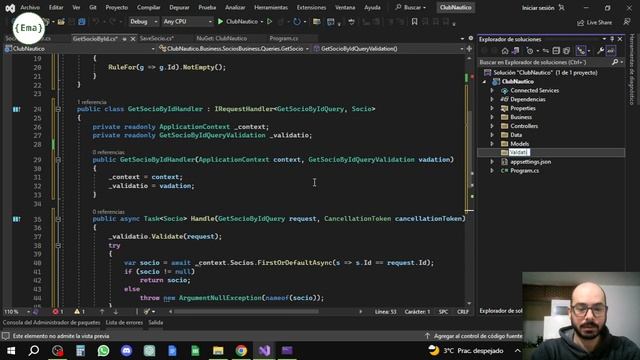Click the 1 referencia CodeLens link
640x360 pixels.
(92, 102)
